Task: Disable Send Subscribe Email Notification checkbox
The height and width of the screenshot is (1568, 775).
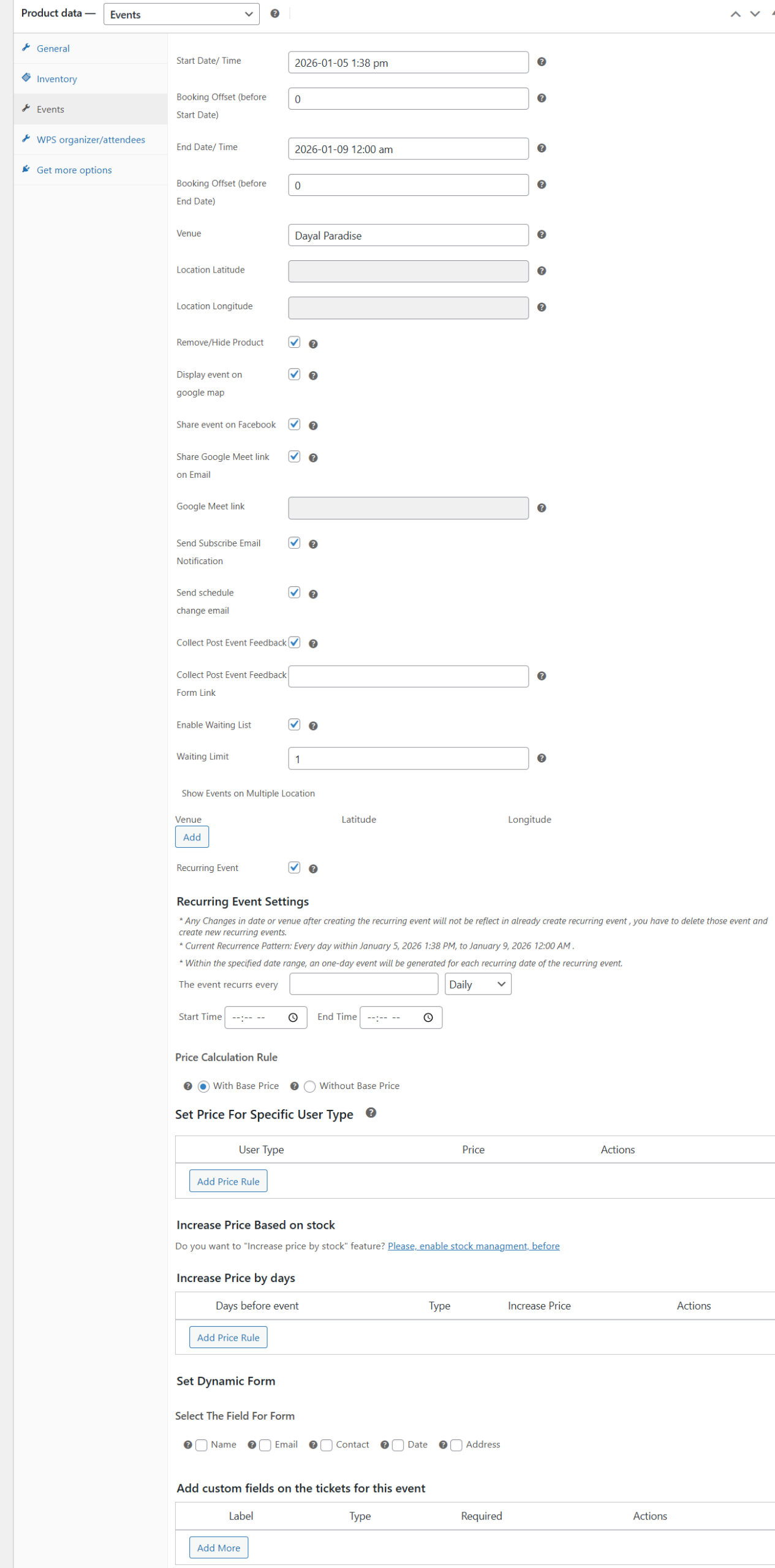Action: pyautogui.click(x=294, y=543)
